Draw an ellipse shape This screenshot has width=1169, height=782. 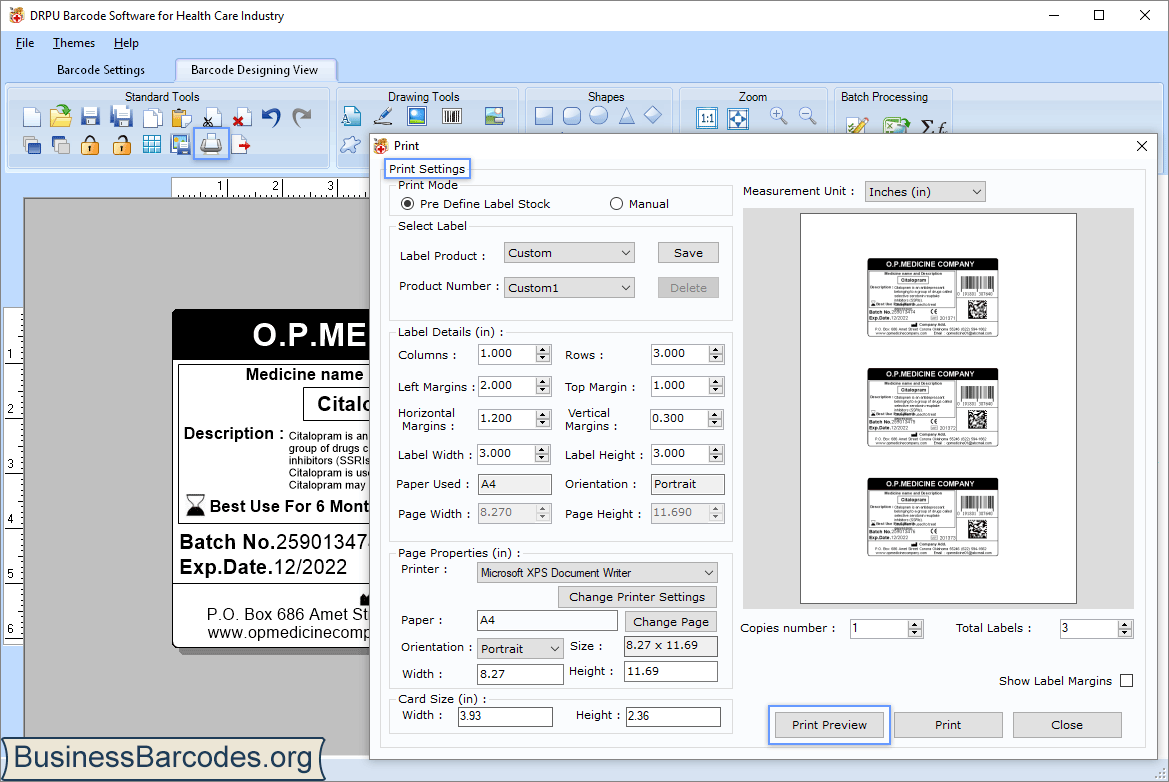point(599,116)
